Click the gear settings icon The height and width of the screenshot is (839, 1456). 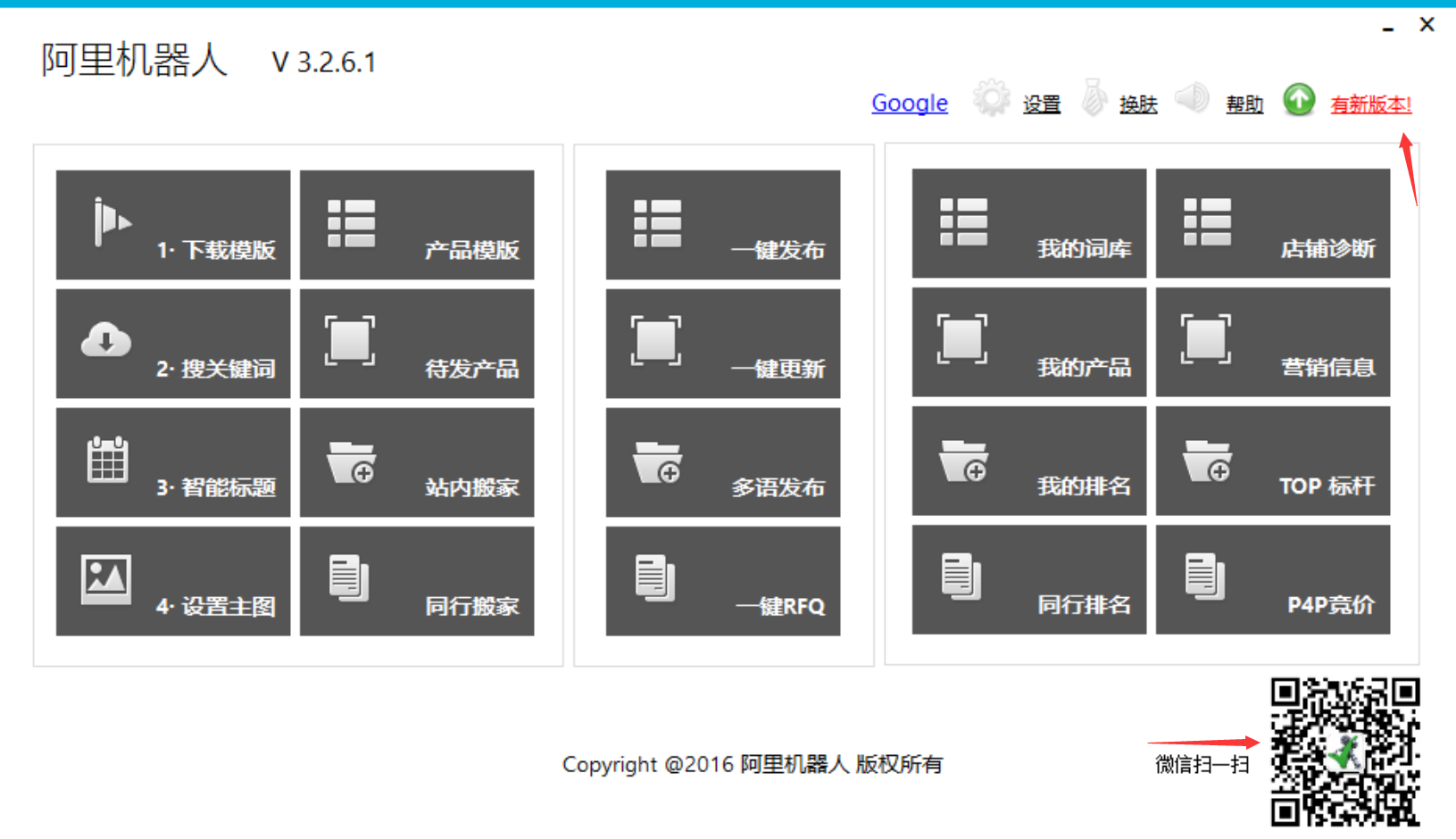[x=992, y=97]
